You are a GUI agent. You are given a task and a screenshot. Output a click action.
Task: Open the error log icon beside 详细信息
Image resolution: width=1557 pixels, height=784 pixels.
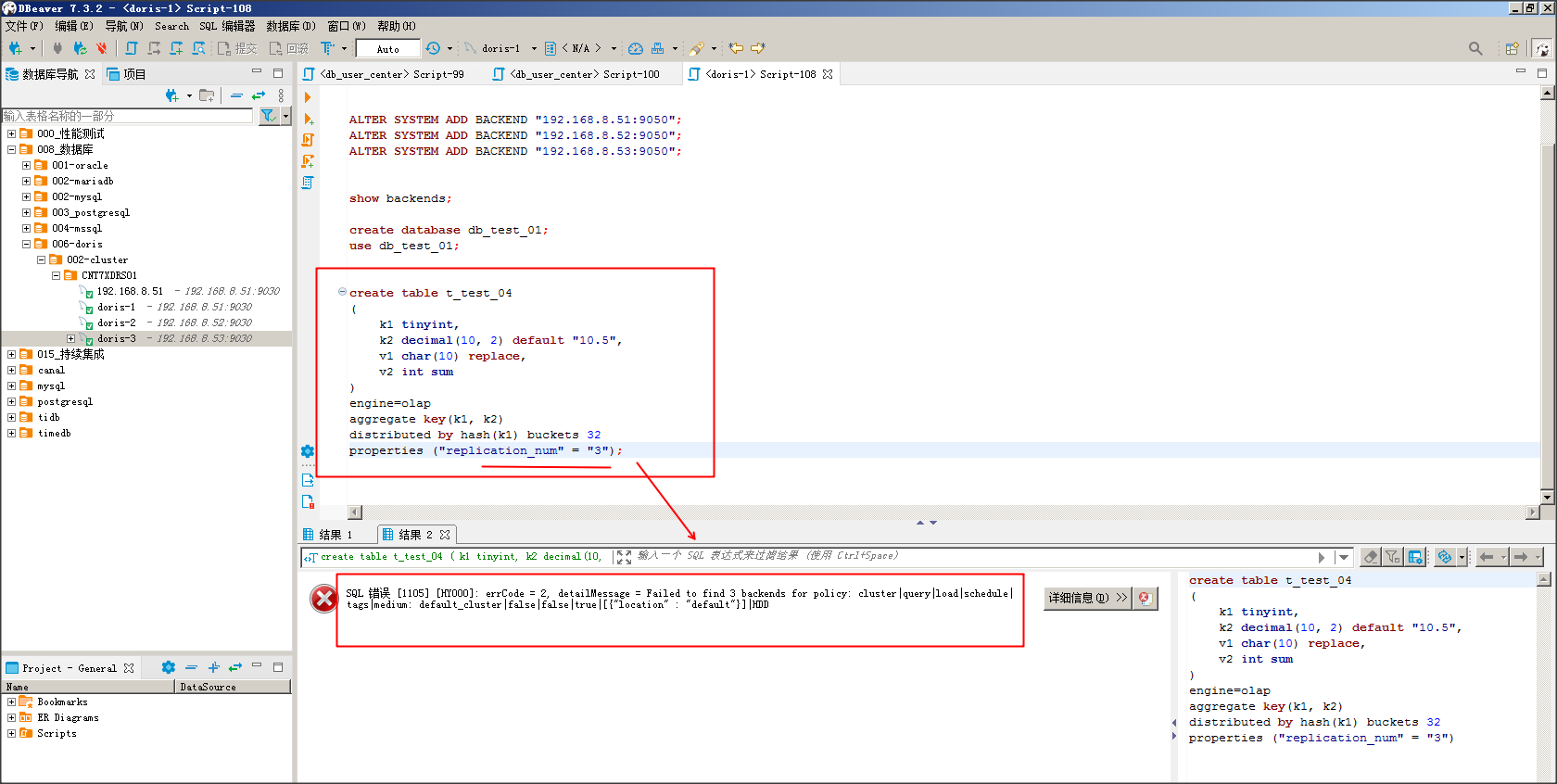coord(1145,598)
